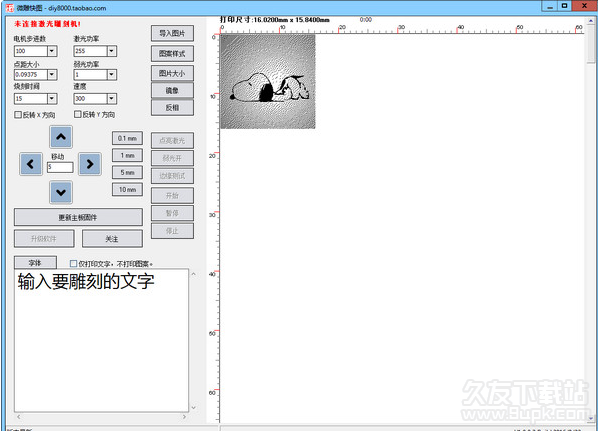This screenshot has width=598, height=431.
Task: Open the 激光功率 dropdown showing 255
Action: [111, 51]
